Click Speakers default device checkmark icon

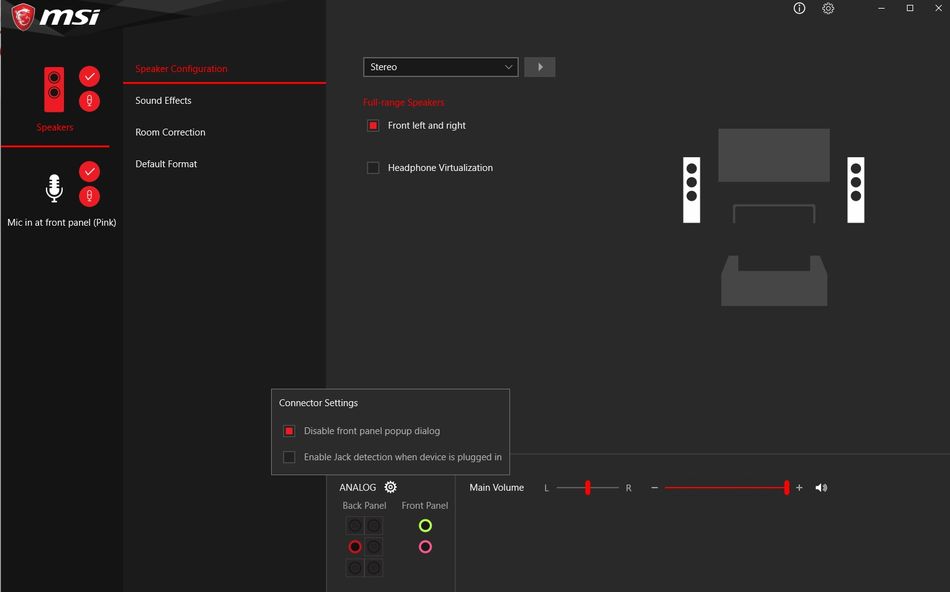click(x=90, y=76)
